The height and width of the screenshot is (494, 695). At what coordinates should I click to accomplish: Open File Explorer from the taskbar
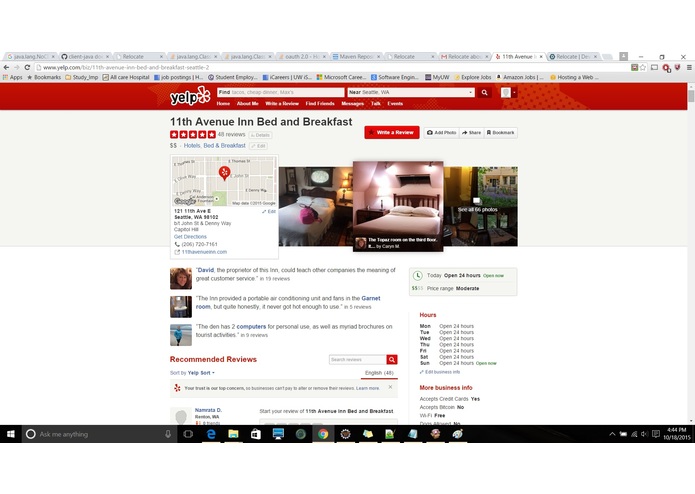pyautogui.click(x=234, y=434)
